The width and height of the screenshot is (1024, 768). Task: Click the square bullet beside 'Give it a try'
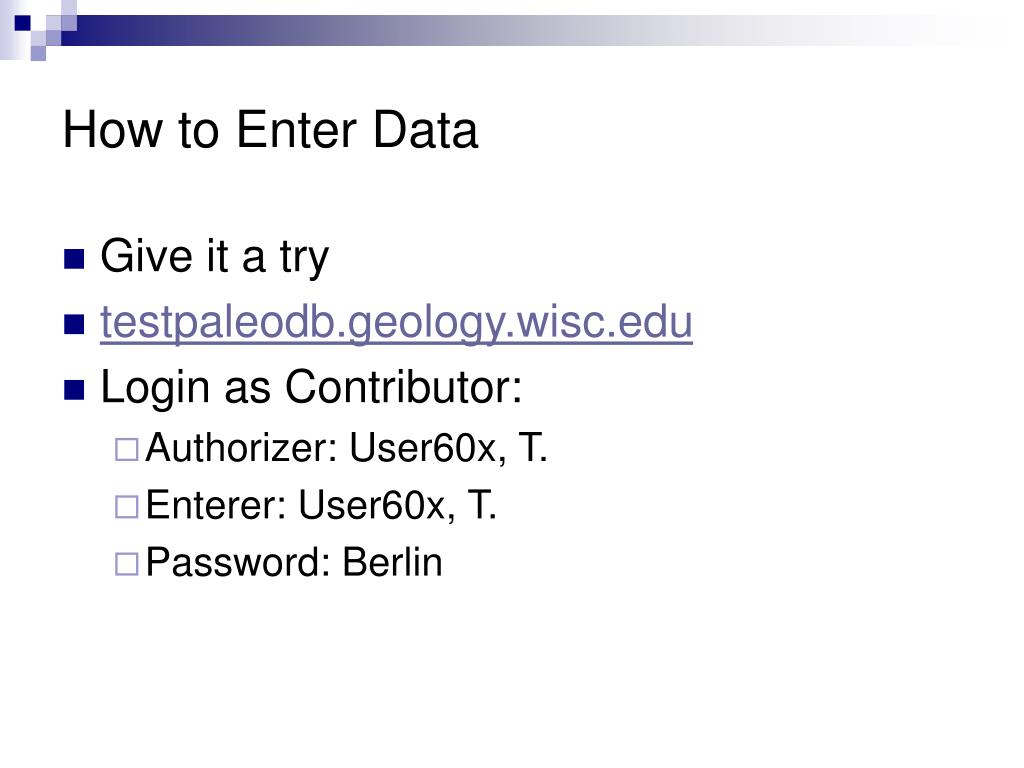(x=74, y=259)
